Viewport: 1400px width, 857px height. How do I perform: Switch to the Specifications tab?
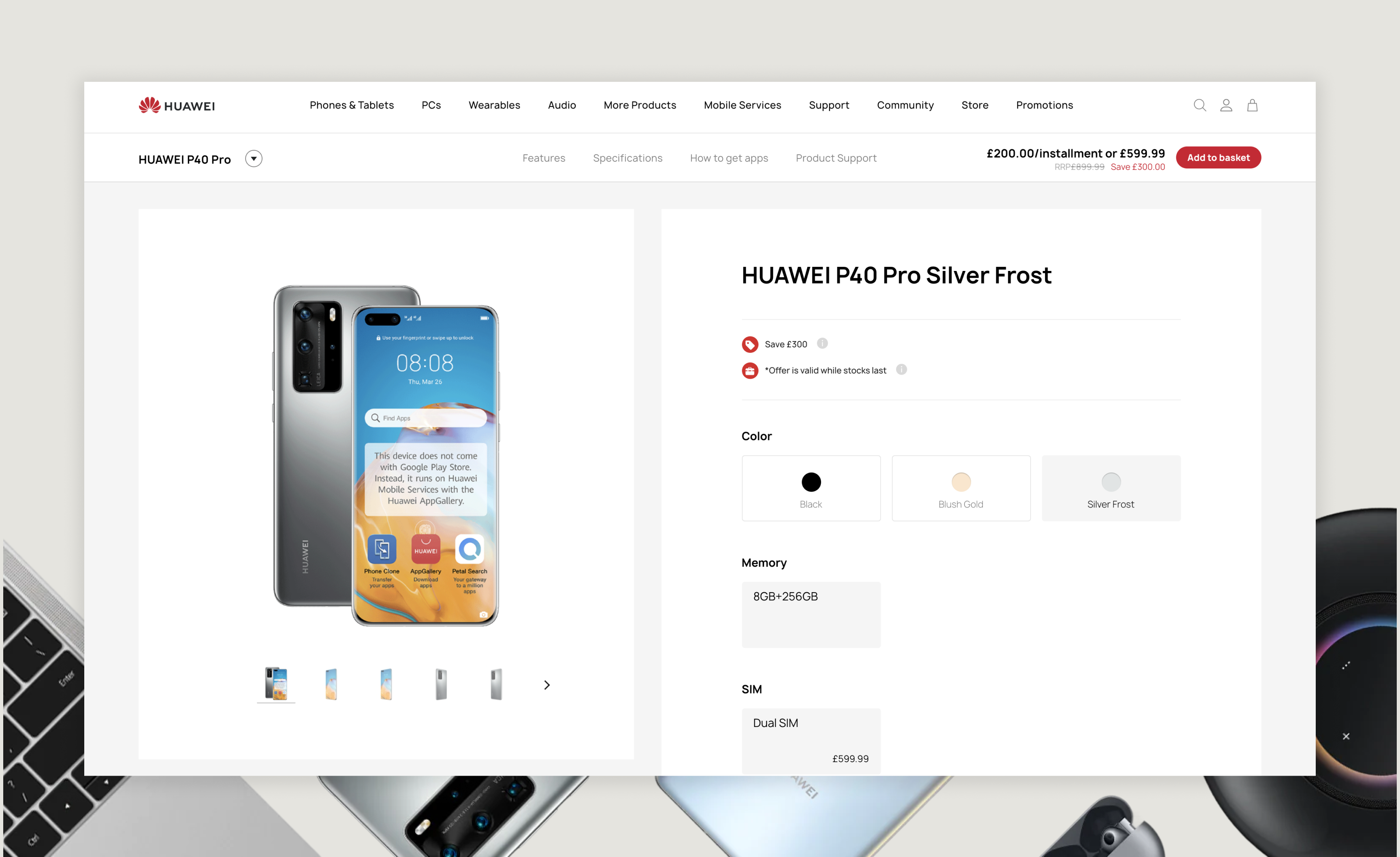pyautogui.click(x=627, y=158)
